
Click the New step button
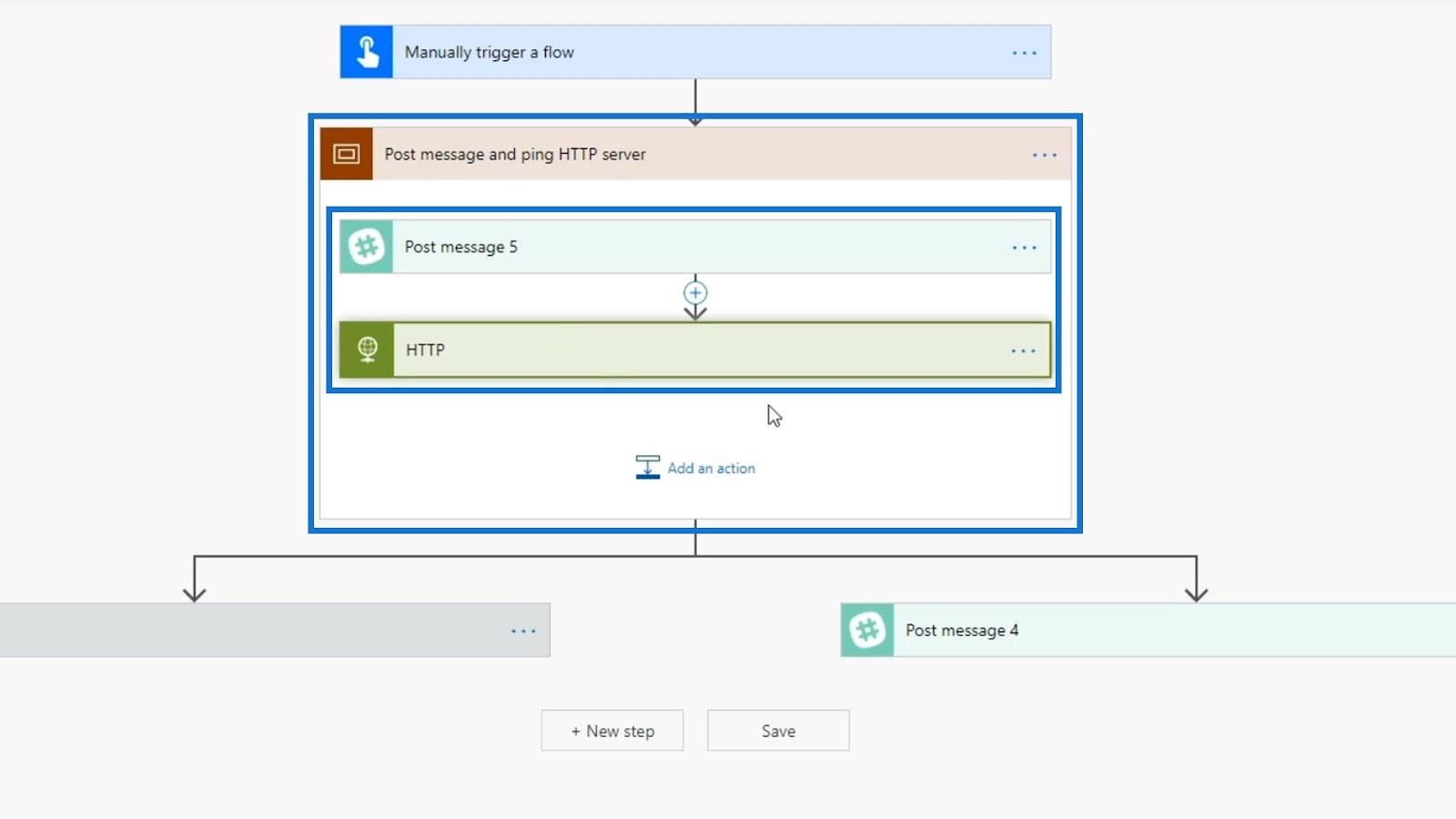click(612, 731)
